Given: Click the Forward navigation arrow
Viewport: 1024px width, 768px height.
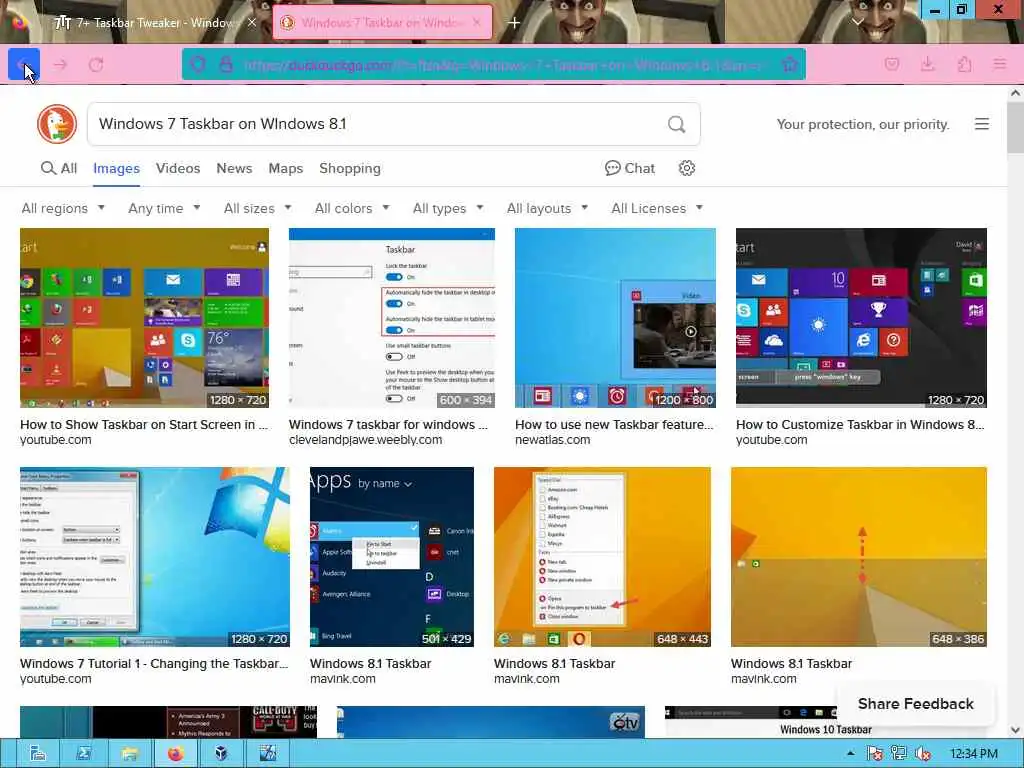Looking at the screenshot, I should point(60,65).
